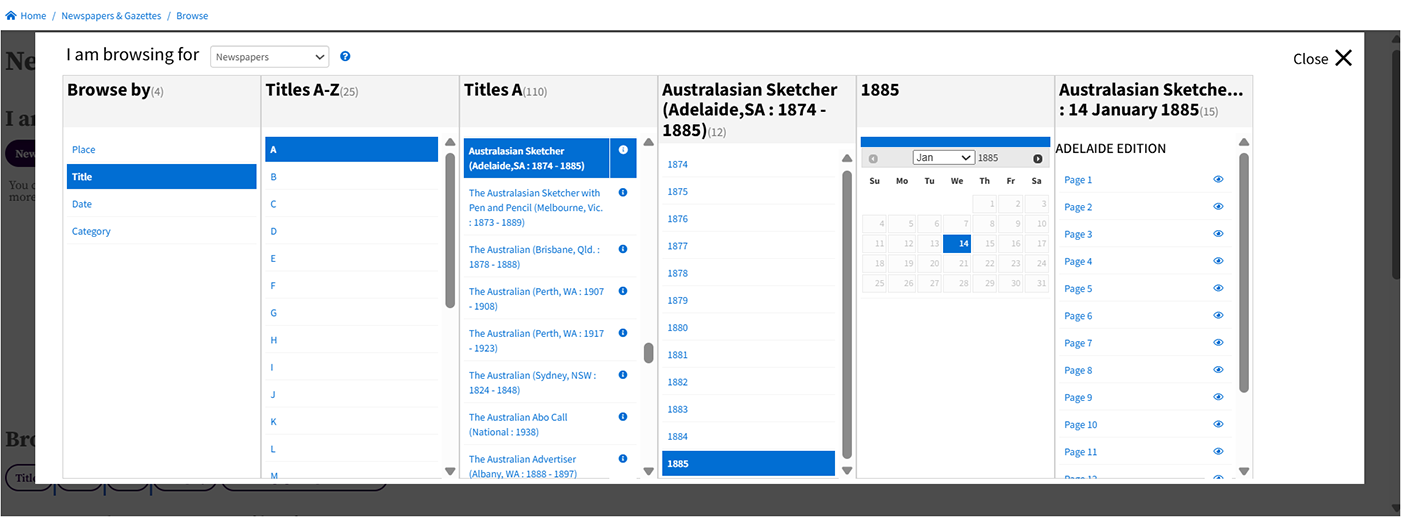Select the year 1880
The width and height of the screenshot is (1401, 517).
tap(678, 327)
